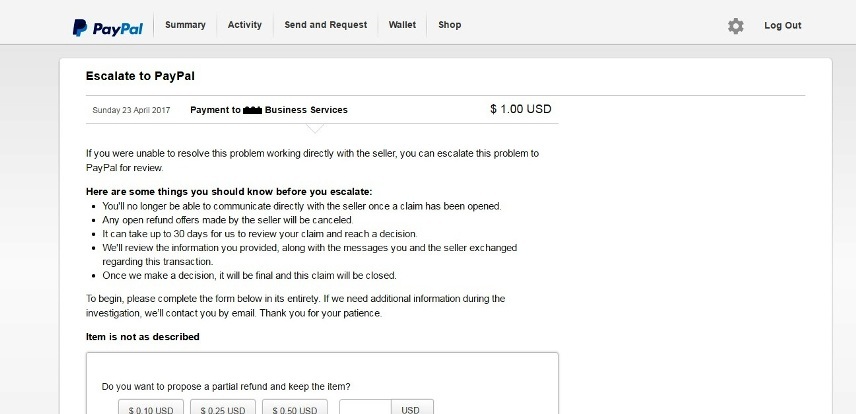The image size is (856, 414).
Task: Open the Summary tab
Action: [x=185, y=25]
